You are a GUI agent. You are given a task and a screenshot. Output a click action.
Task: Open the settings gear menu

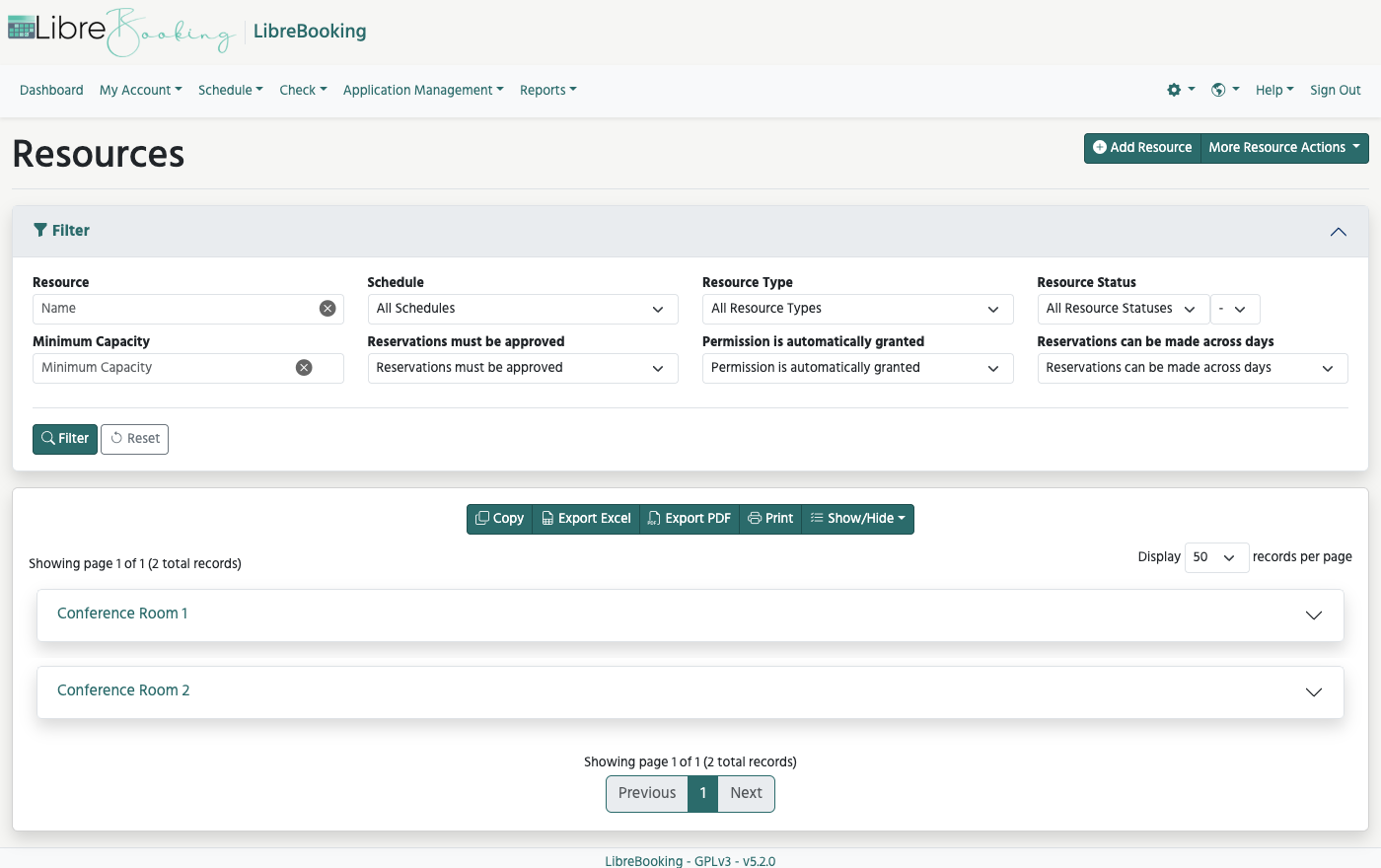pos(1181,90)
